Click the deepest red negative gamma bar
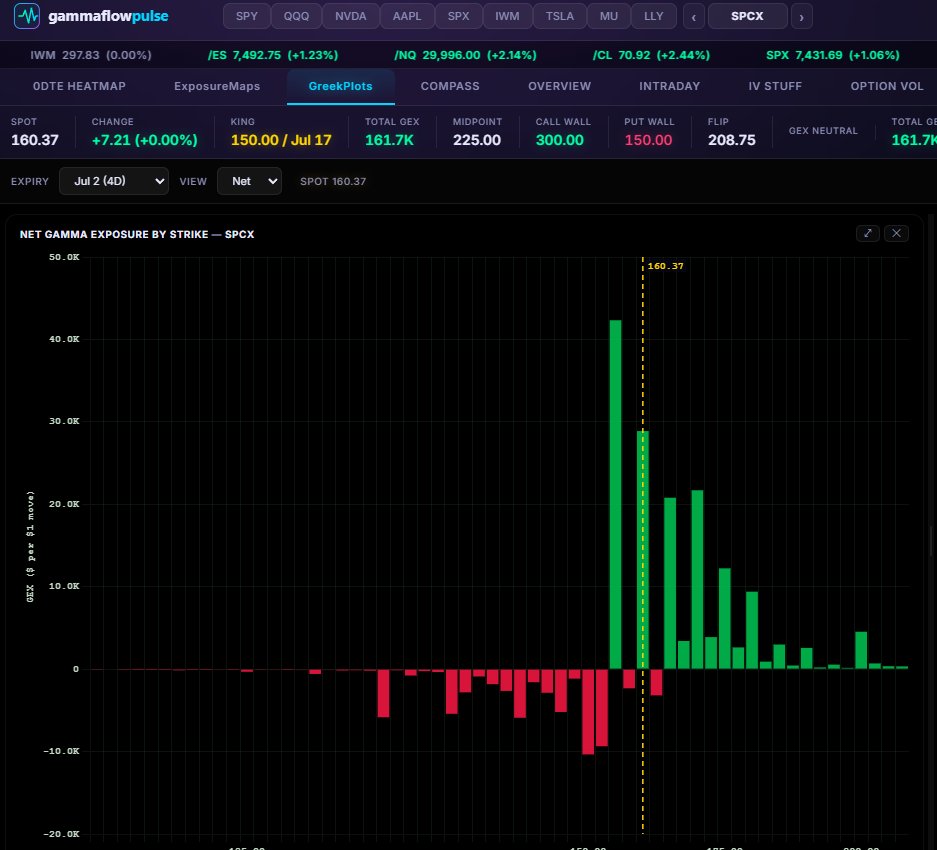Image resolution: width=937 pixels, height=850 pixels. click(588, 711)
